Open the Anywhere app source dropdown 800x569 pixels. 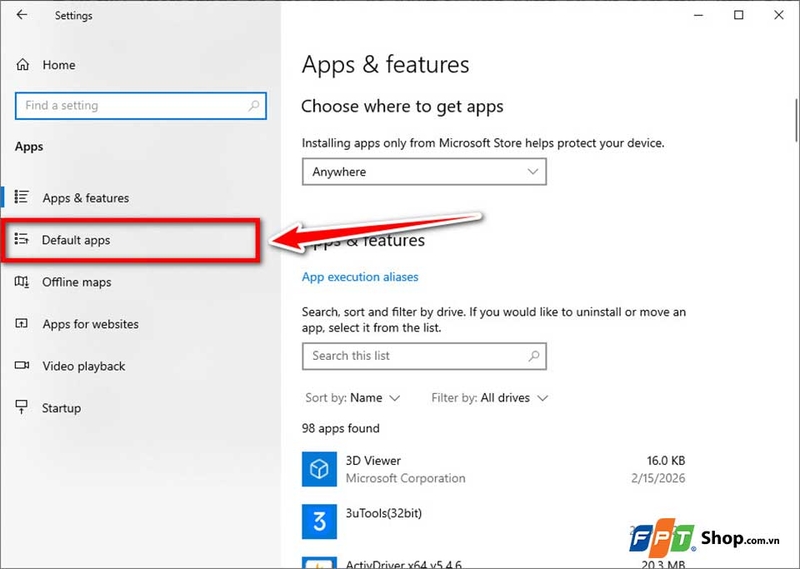click(x=424, y=171)
